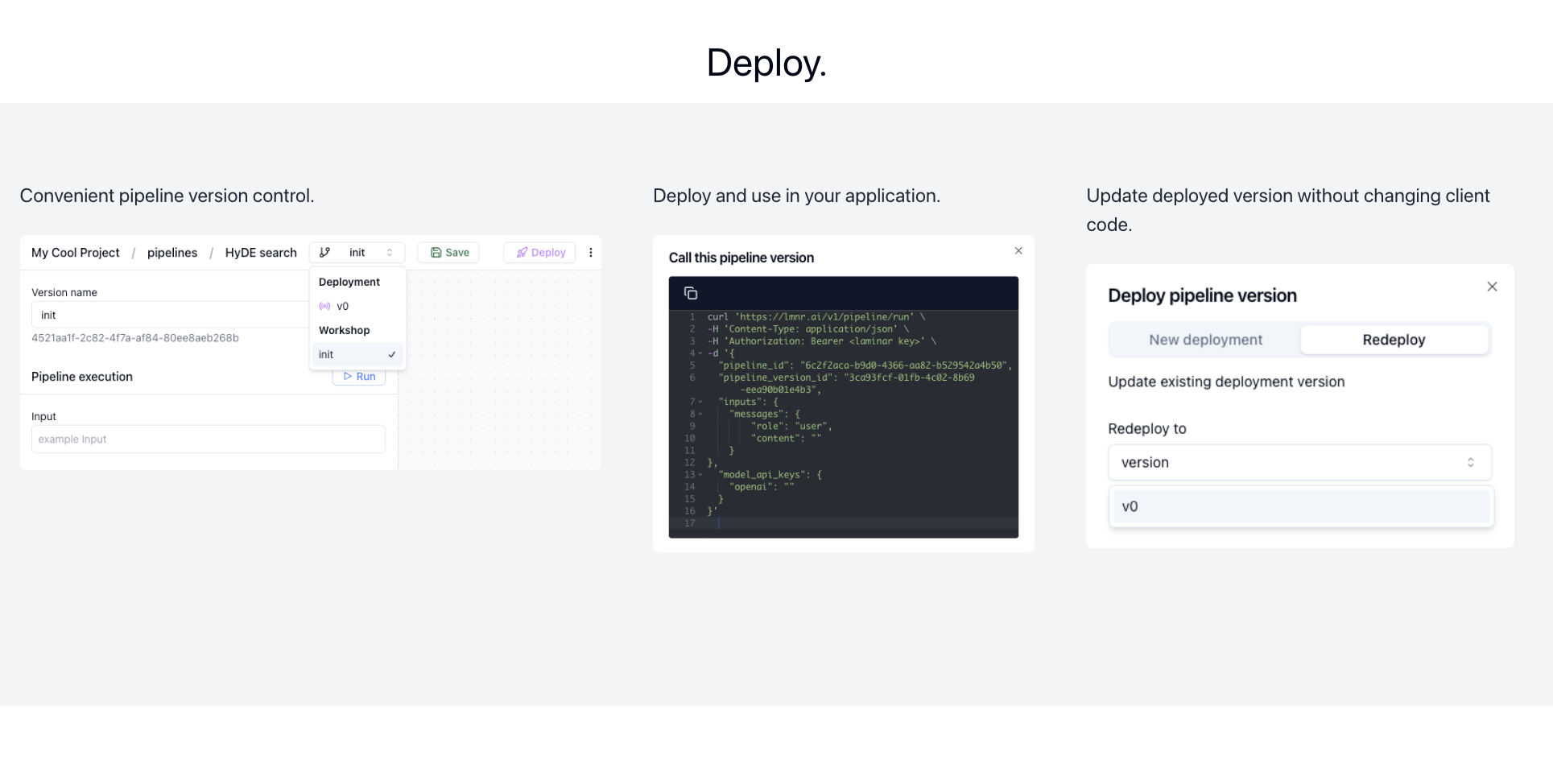Viewport: 1553px width, 784px height.
Task: Click the broadcast icon next to v0
Action: click(324, 306)
